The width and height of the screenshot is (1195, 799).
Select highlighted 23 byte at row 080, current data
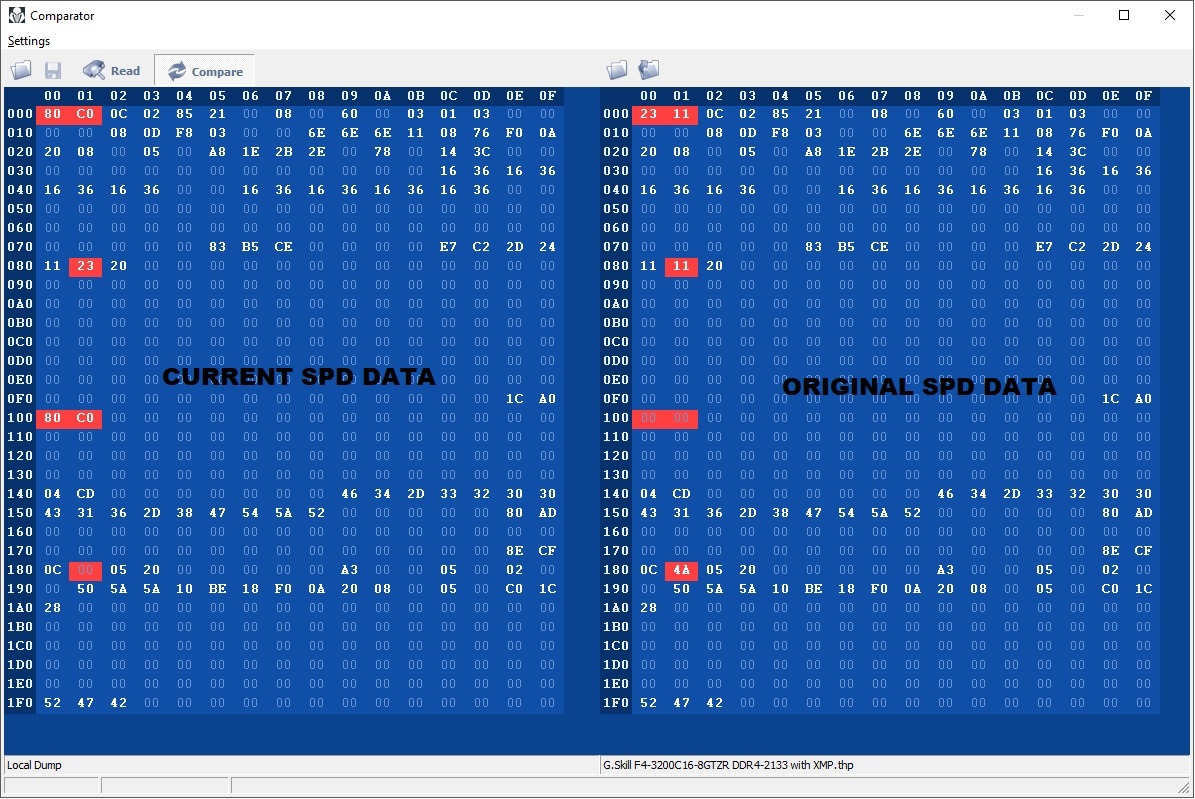click(85, 266)
